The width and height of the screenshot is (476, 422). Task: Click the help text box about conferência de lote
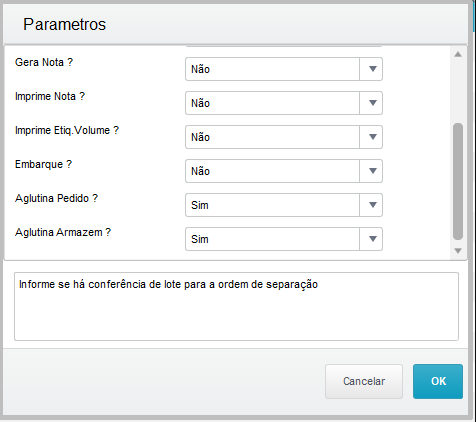pos(236,307)
